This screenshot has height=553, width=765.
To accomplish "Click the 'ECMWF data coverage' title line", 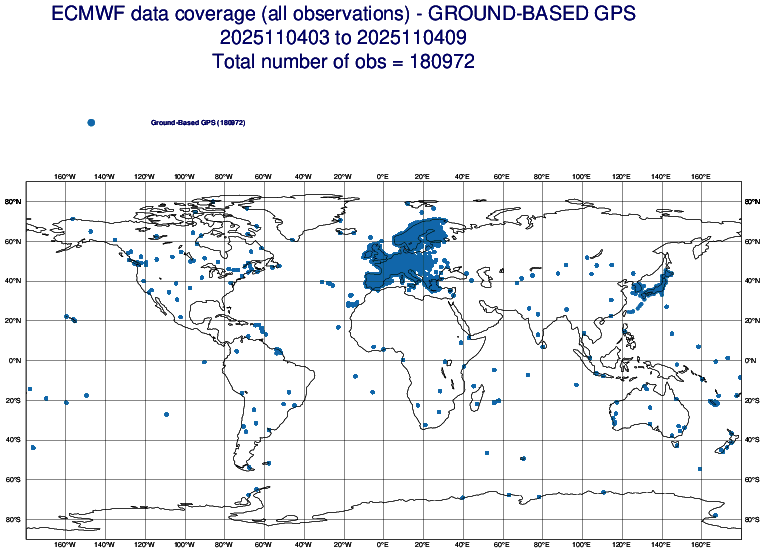I will pos(342,15).
